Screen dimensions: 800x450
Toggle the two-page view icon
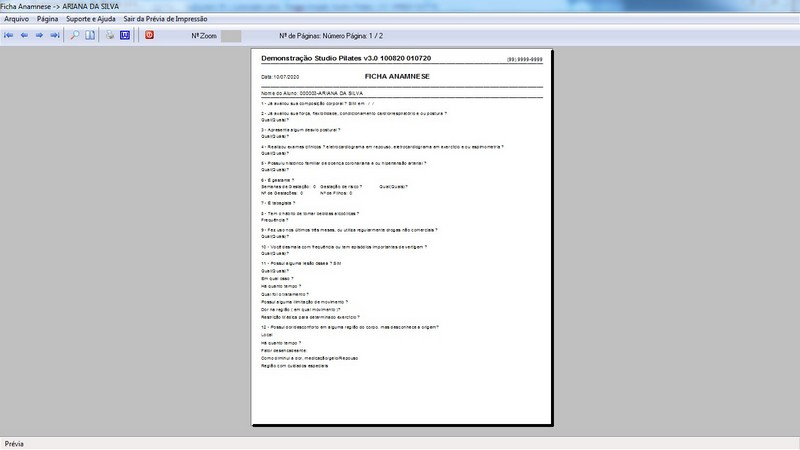click(90, 35)
